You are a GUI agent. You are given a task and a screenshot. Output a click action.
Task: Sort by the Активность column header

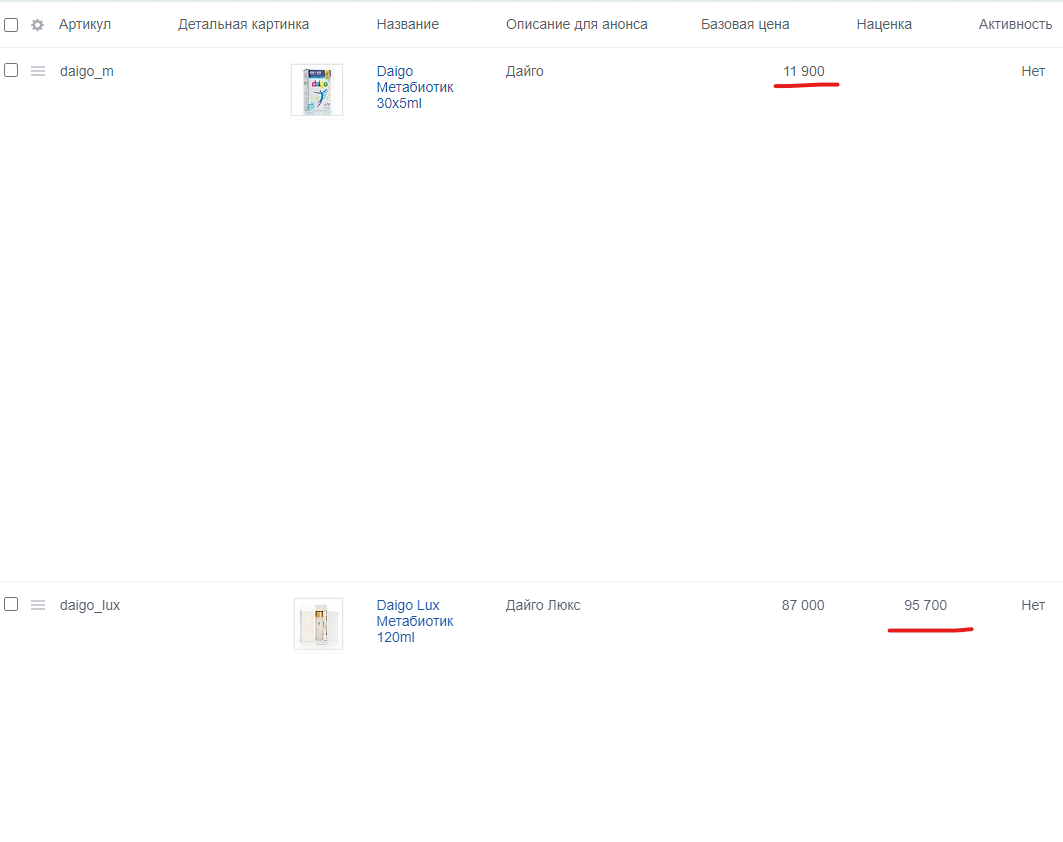point(1015,24)
